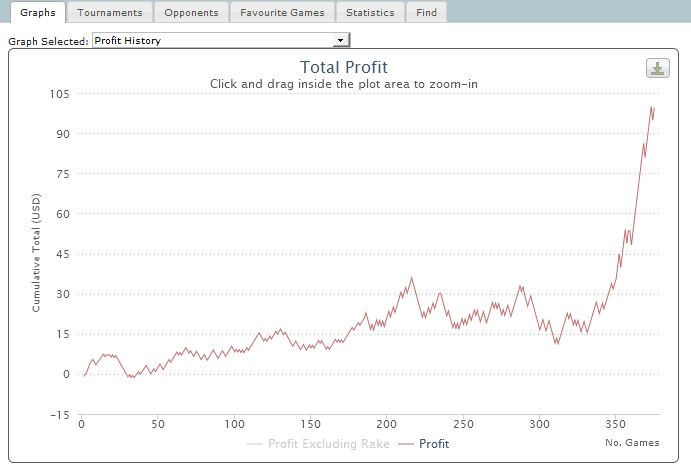Click the Cumulative Total (USD) axis label
Viewport: 691px width, 465px height.
pyautogui.click(x=36, y=253)
